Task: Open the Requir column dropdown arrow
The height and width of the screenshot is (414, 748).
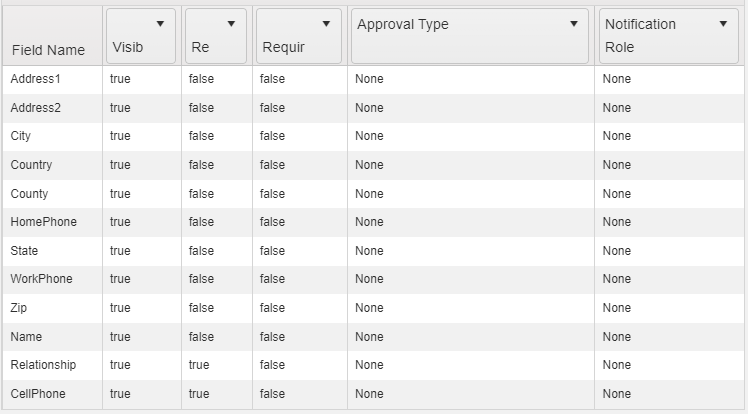Action: click(x=326, y=24)
